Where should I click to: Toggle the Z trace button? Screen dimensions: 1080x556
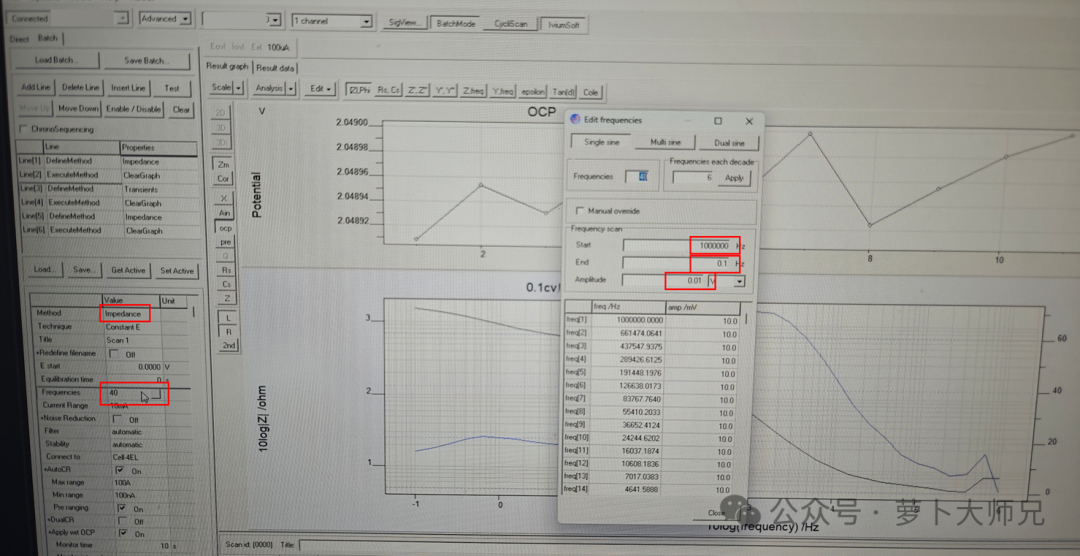point(227,298)
